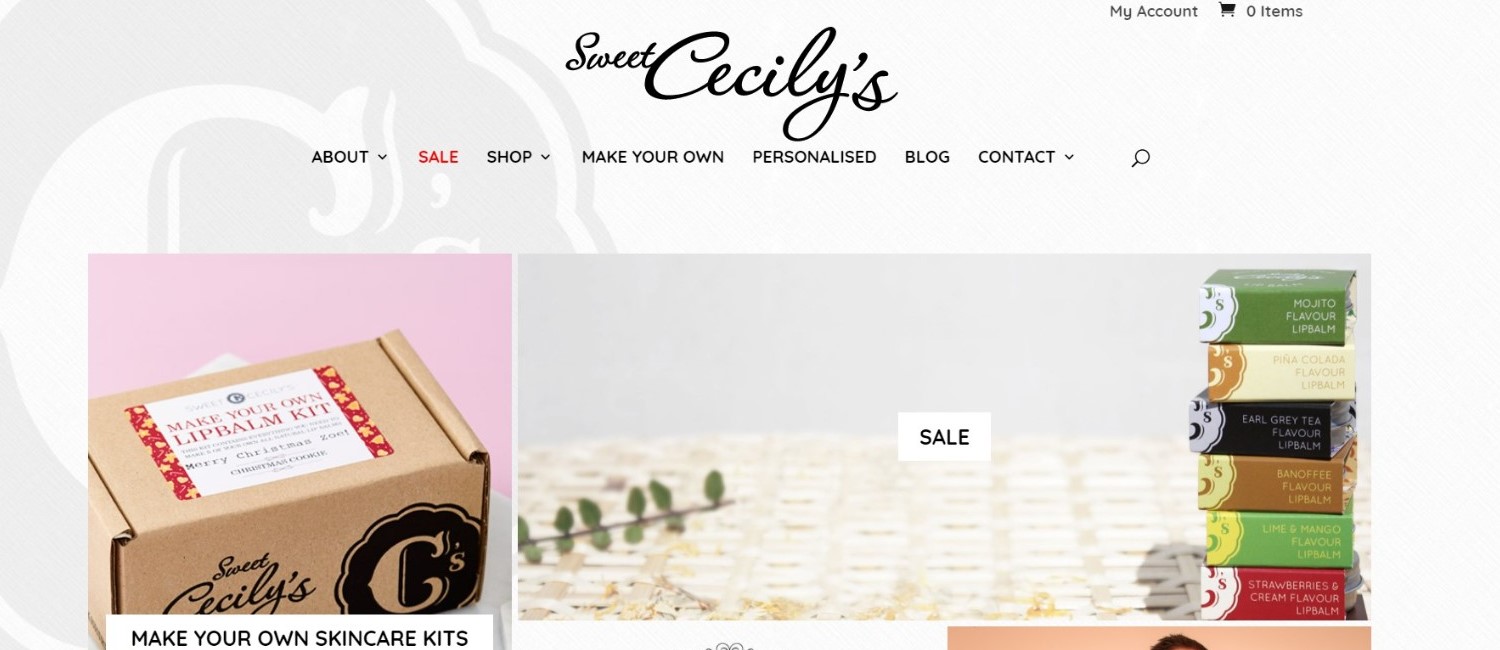Click the search magnifier icon
The height and width of the screenshot is (650, 1500).
[x=1140, y=157]
